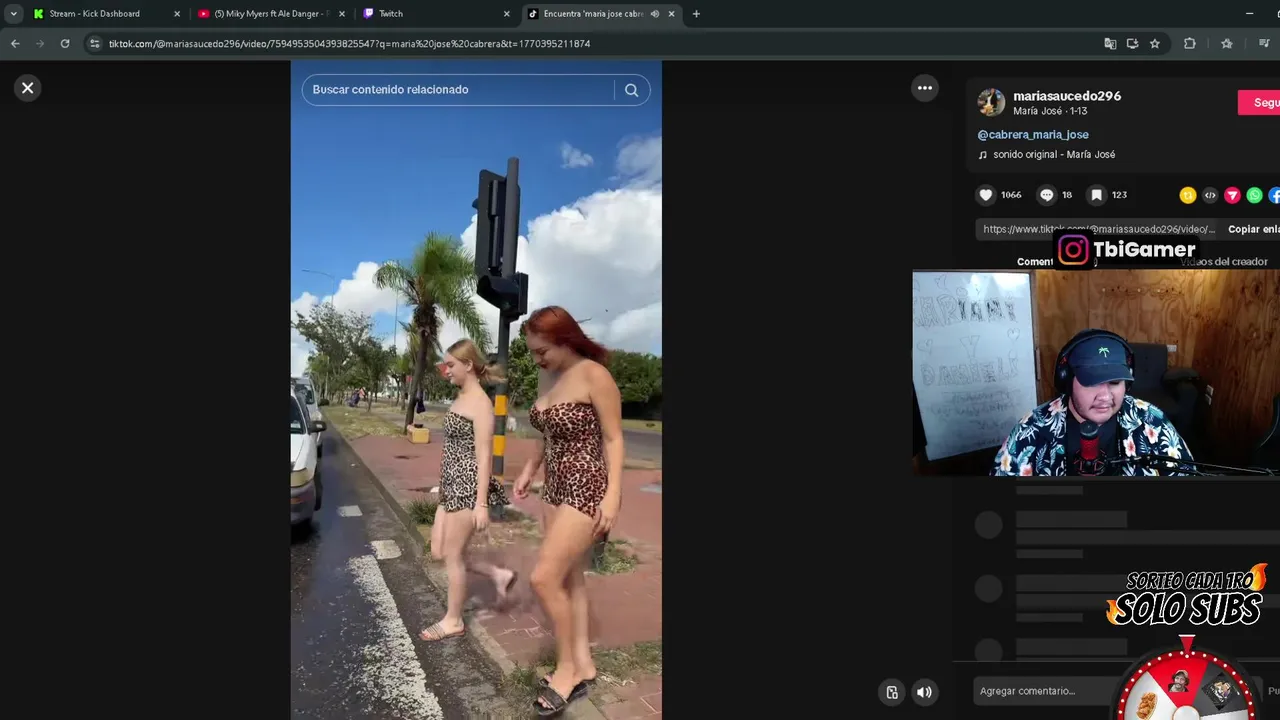This screenshot has width=1280, height=720.
Task: Click the video link URL text
Action: pos(1099,229)
